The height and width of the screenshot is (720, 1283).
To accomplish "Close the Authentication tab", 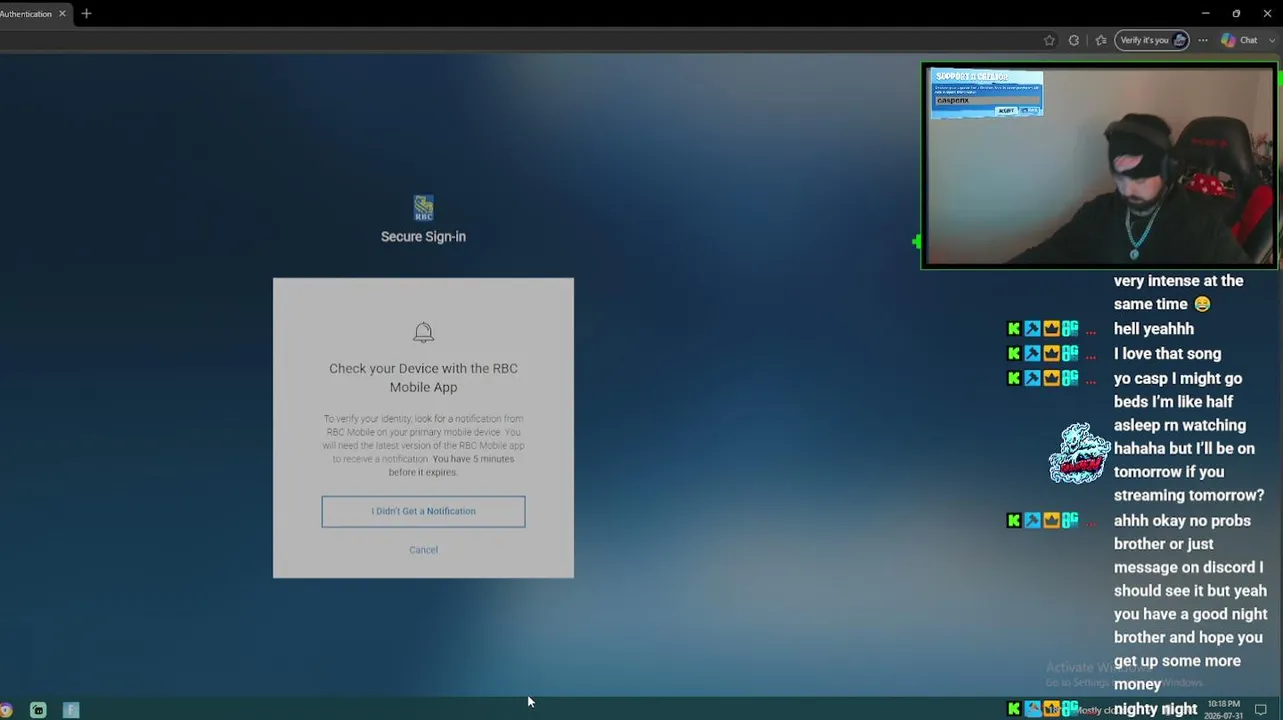I will [x=63, y=14].
